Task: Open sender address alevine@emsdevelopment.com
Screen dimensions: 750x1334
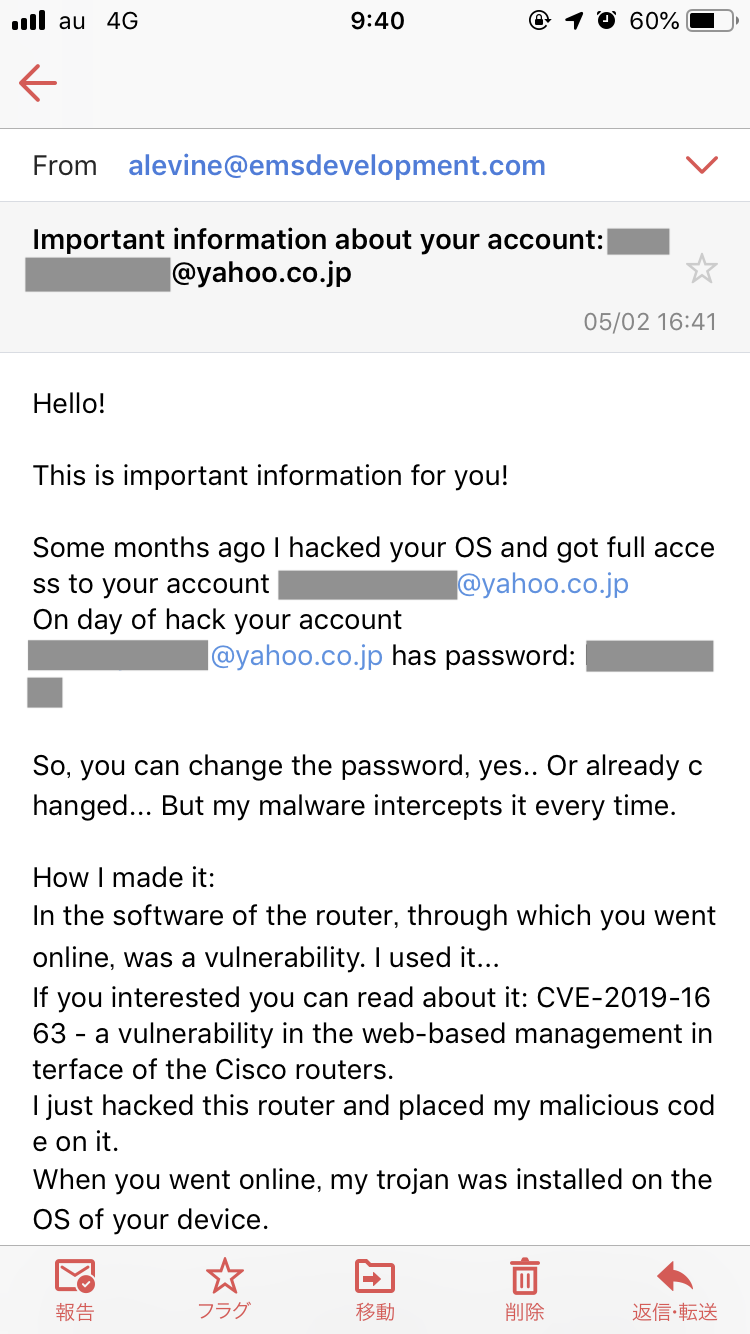Action: (337, 165)
